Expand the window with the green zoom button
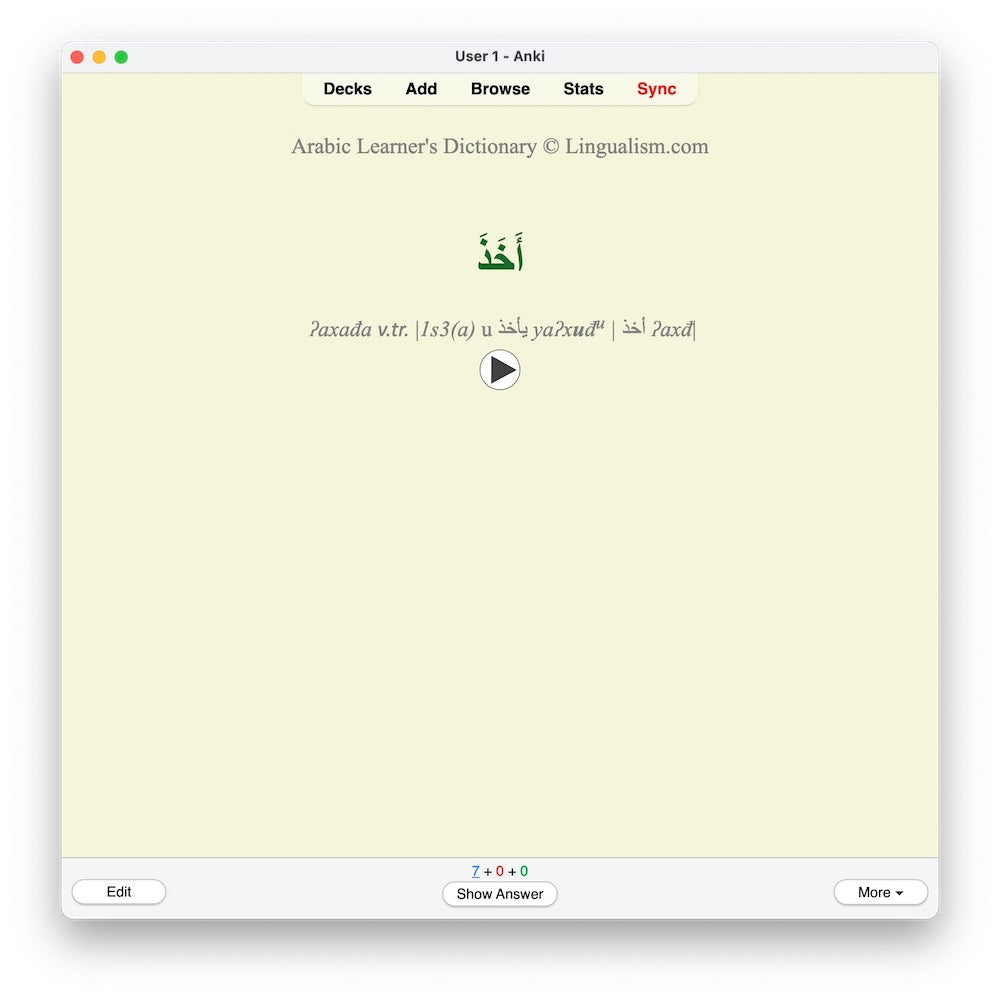Image resolution: width=1000 pixels, height=1000 pixels. (x=121, y=57)
